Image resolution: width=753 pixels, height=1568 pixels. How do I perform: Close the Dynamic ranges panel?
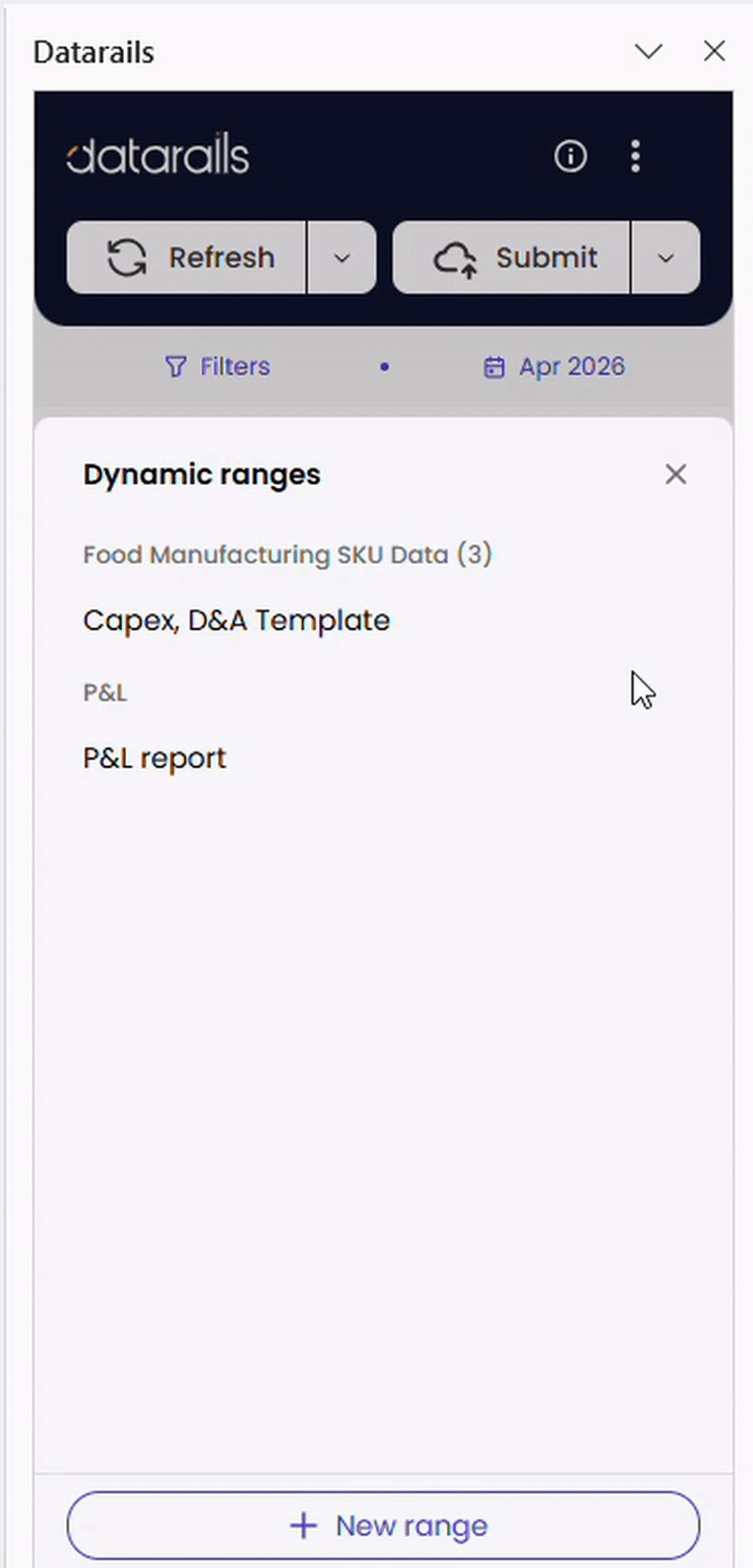click(676, 474)
